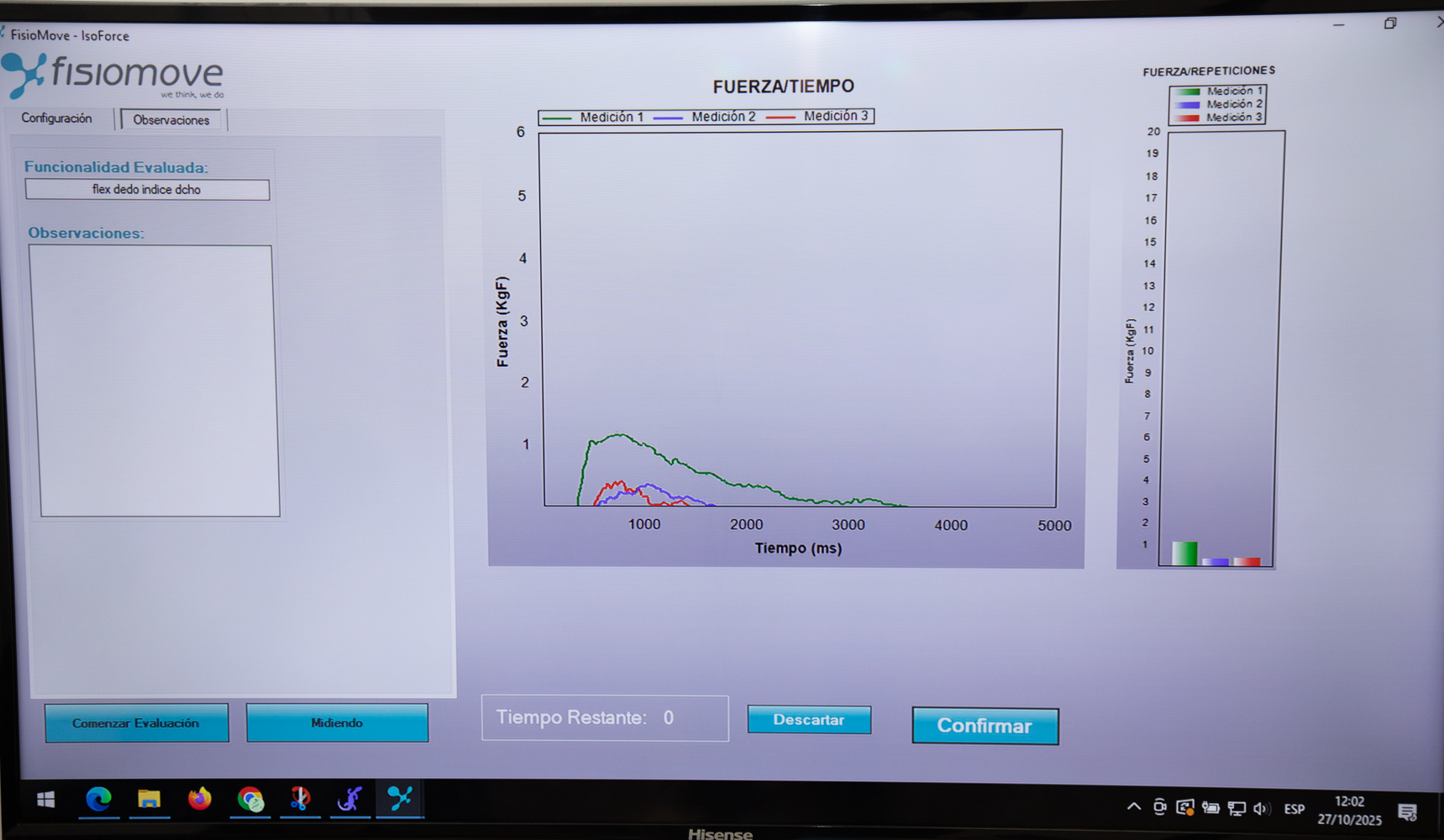The height and width of the screenshot is (840, 1444).
Task: Open the Observaciones tab
Action: pos(171,120)
